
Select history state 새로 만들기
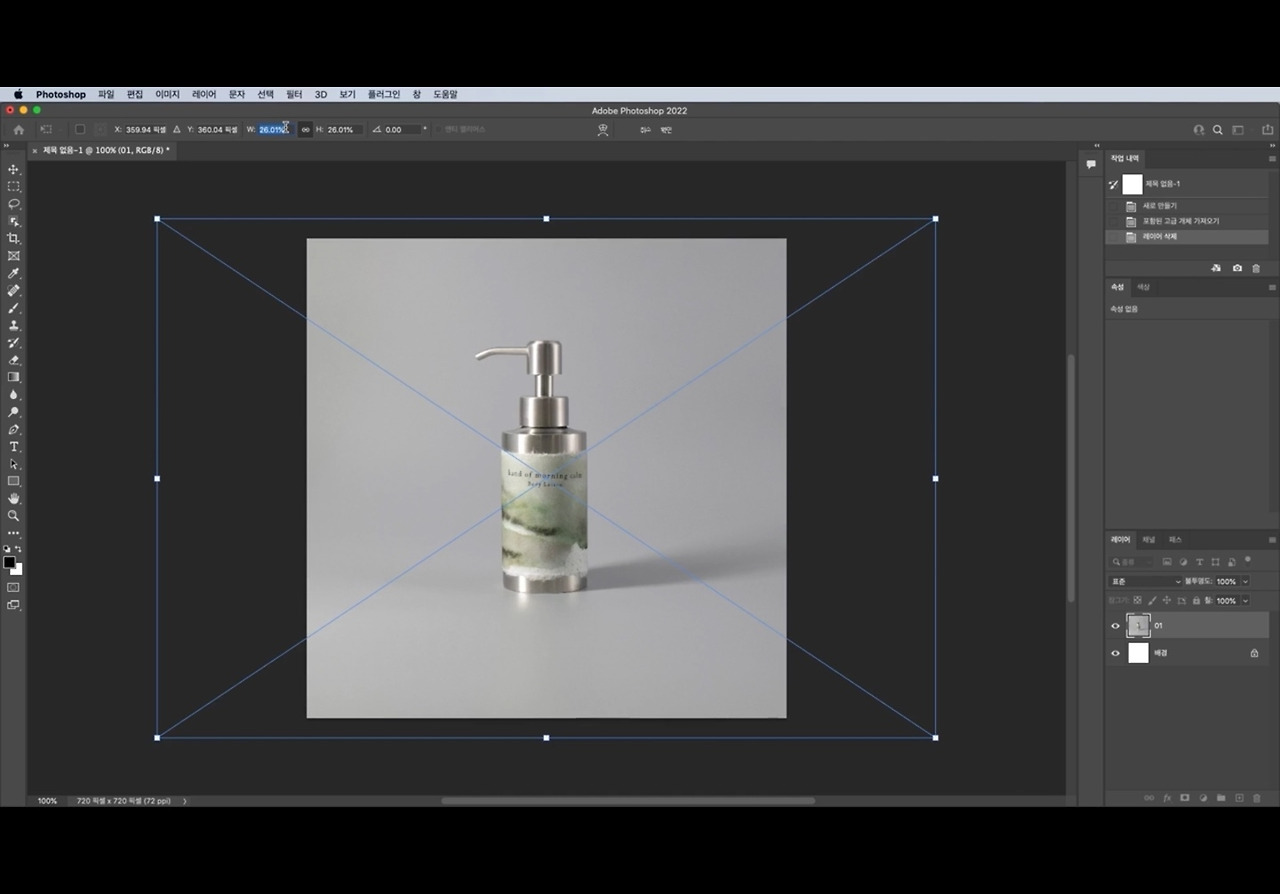point(1187,206)
